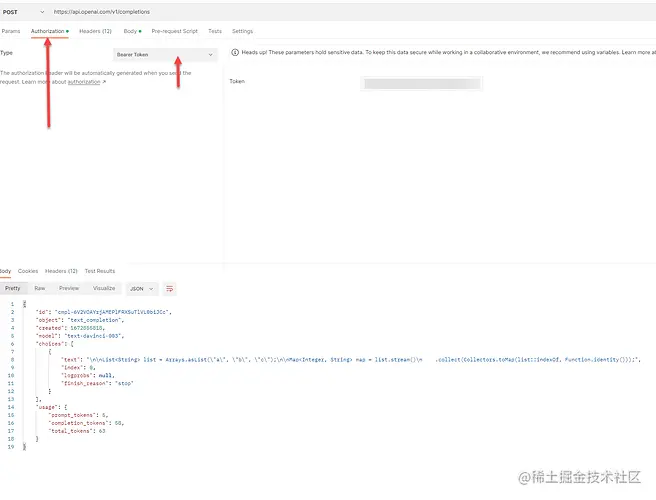This screenshot has height=500, width=656.
Task: Click the "total_tokens" line in response
Action: point(77,431)
